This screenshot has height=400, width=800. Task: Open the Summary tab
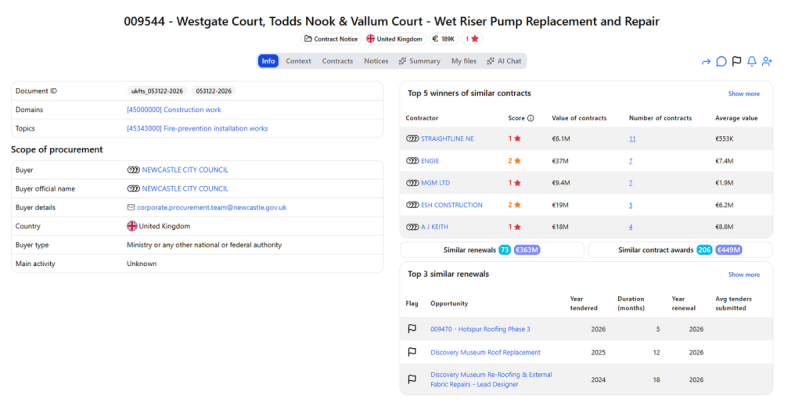point(419,61)
